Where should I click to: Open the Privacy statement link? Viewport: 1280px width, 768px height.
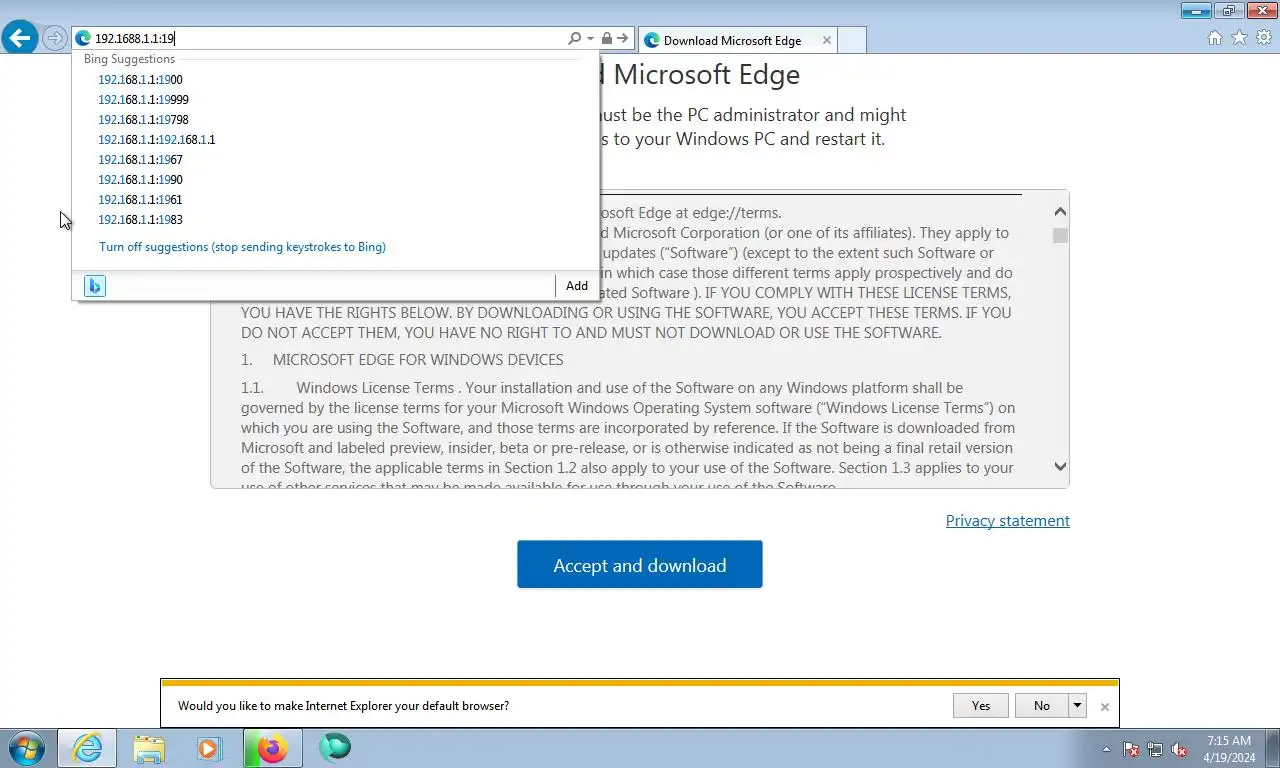coord(1008,521)
